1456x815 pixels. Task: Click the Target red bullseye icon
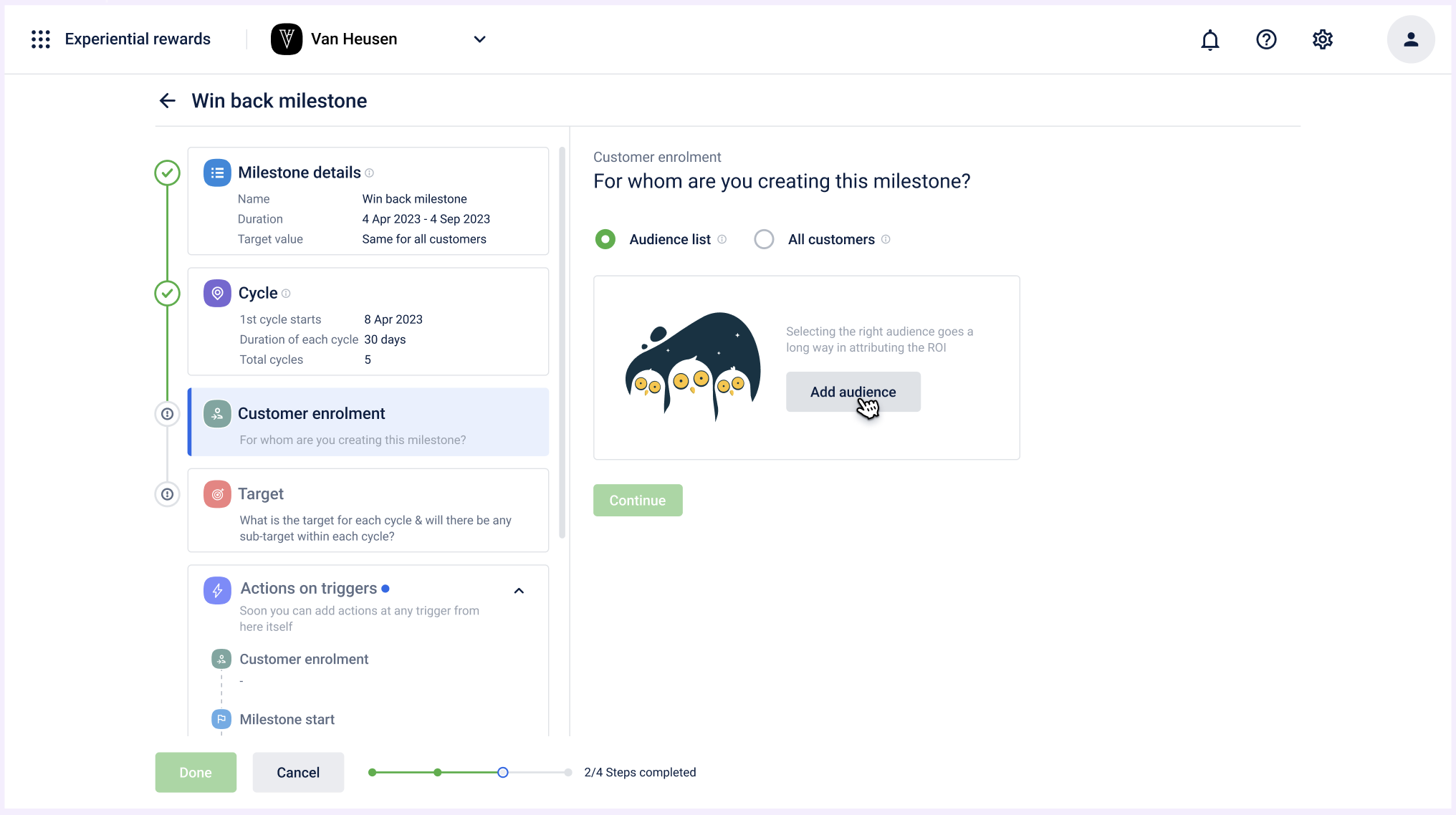[x=217, y=494]
